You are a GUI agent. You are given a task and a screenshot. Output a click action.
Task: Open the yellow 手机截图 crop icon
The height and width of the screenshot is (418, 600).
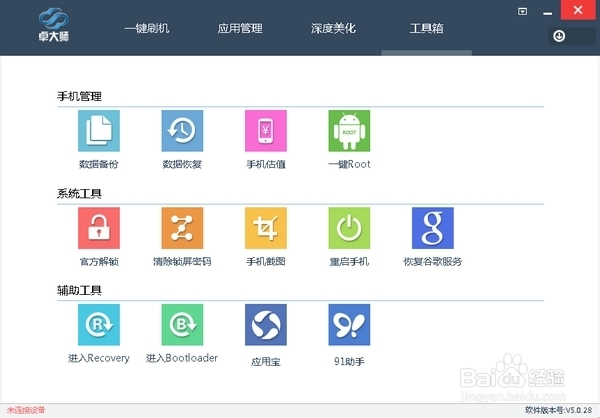coord(266,228)
